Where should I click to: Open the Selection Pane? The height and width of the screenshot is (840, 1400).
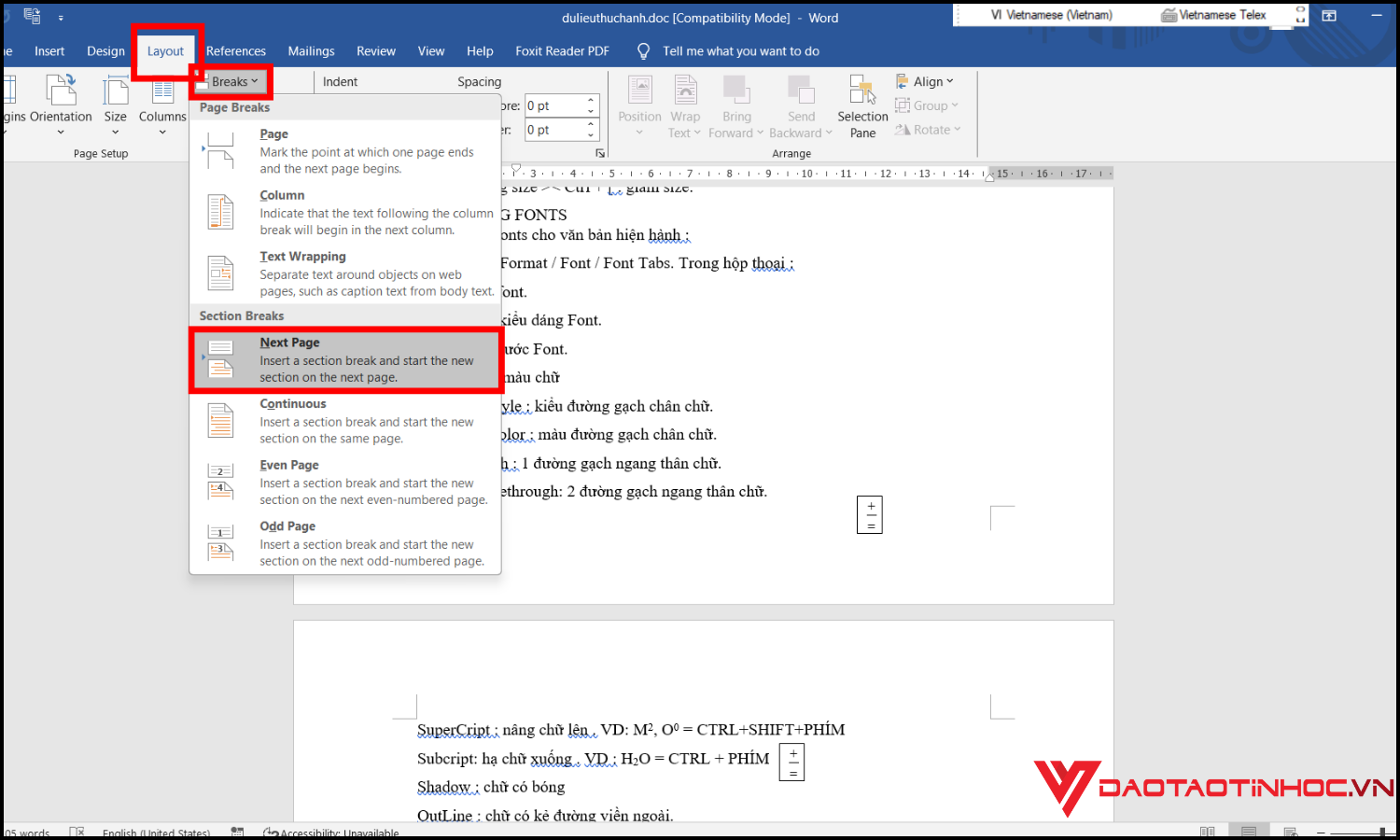click(x=862, y=107)
